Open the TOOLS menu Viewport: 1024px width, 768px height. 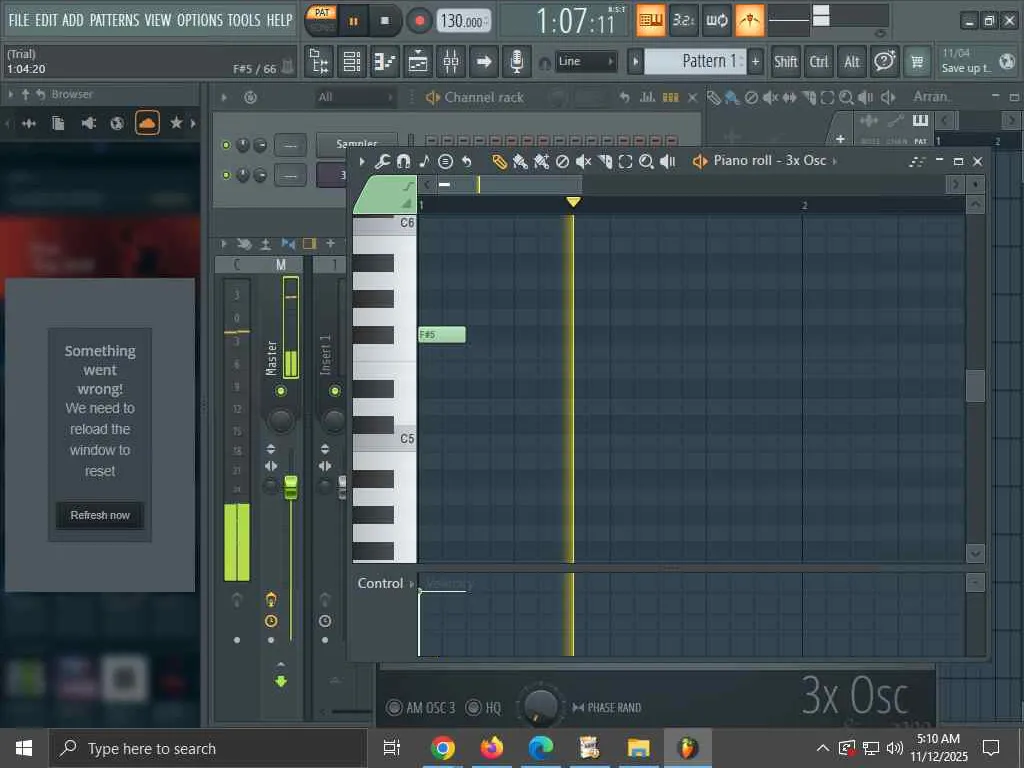[244, 20]
